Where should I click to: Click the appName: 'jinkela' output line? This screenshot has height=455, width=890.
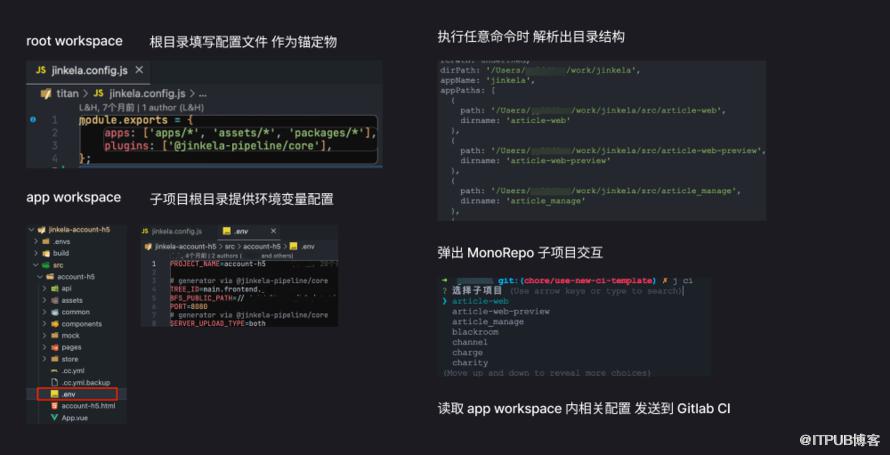488,80
